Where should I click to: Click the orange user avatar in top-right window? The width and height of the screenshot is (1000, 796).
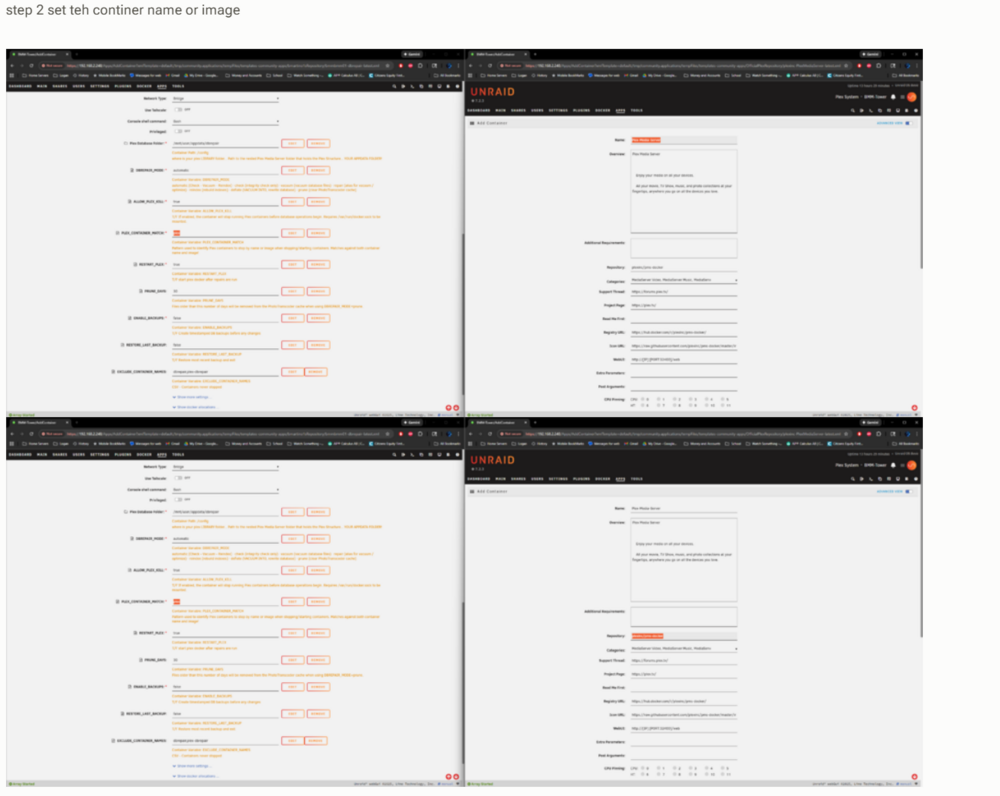[x=912, y=97]
